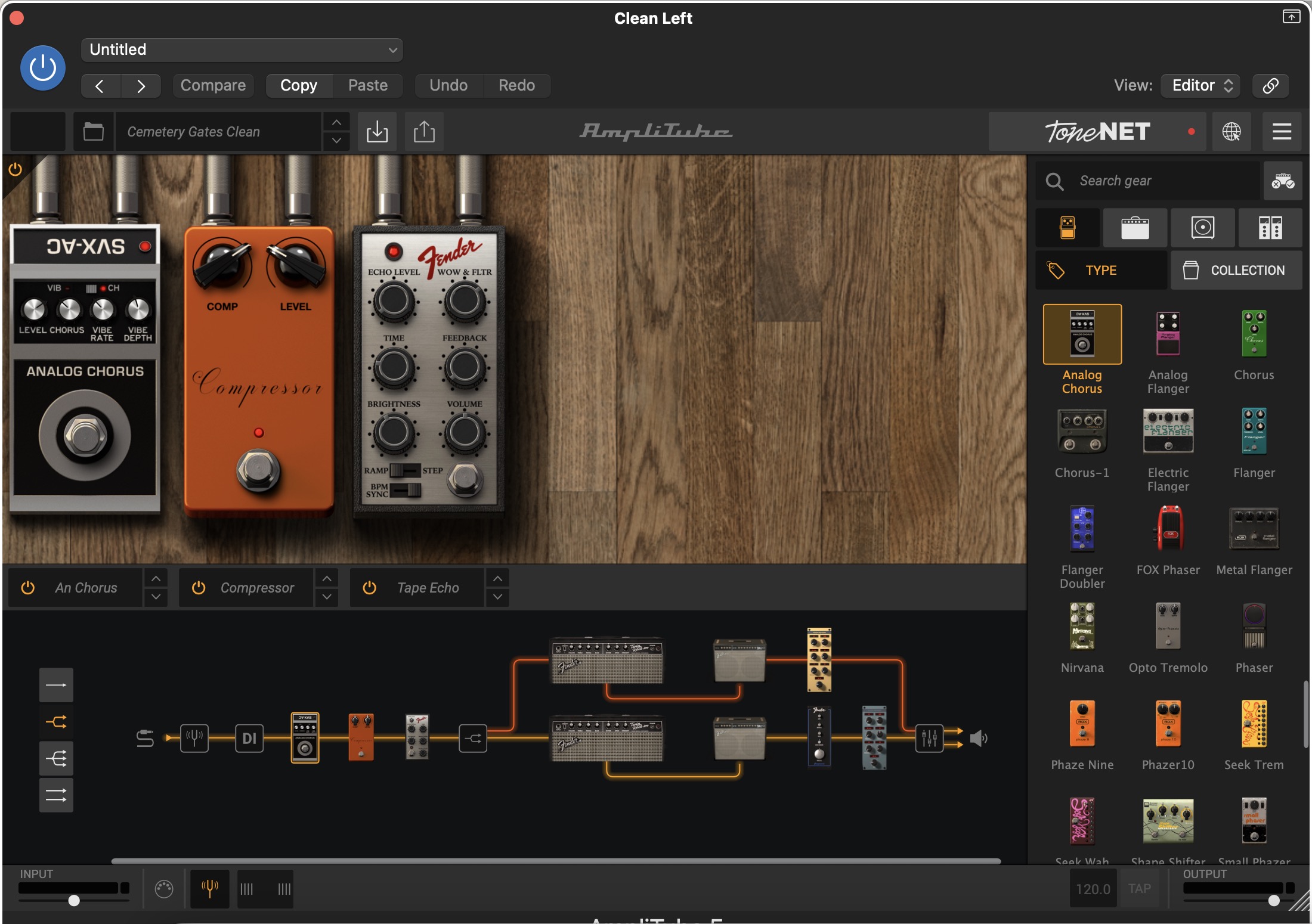Select the green Chorus pedal

1254,334
